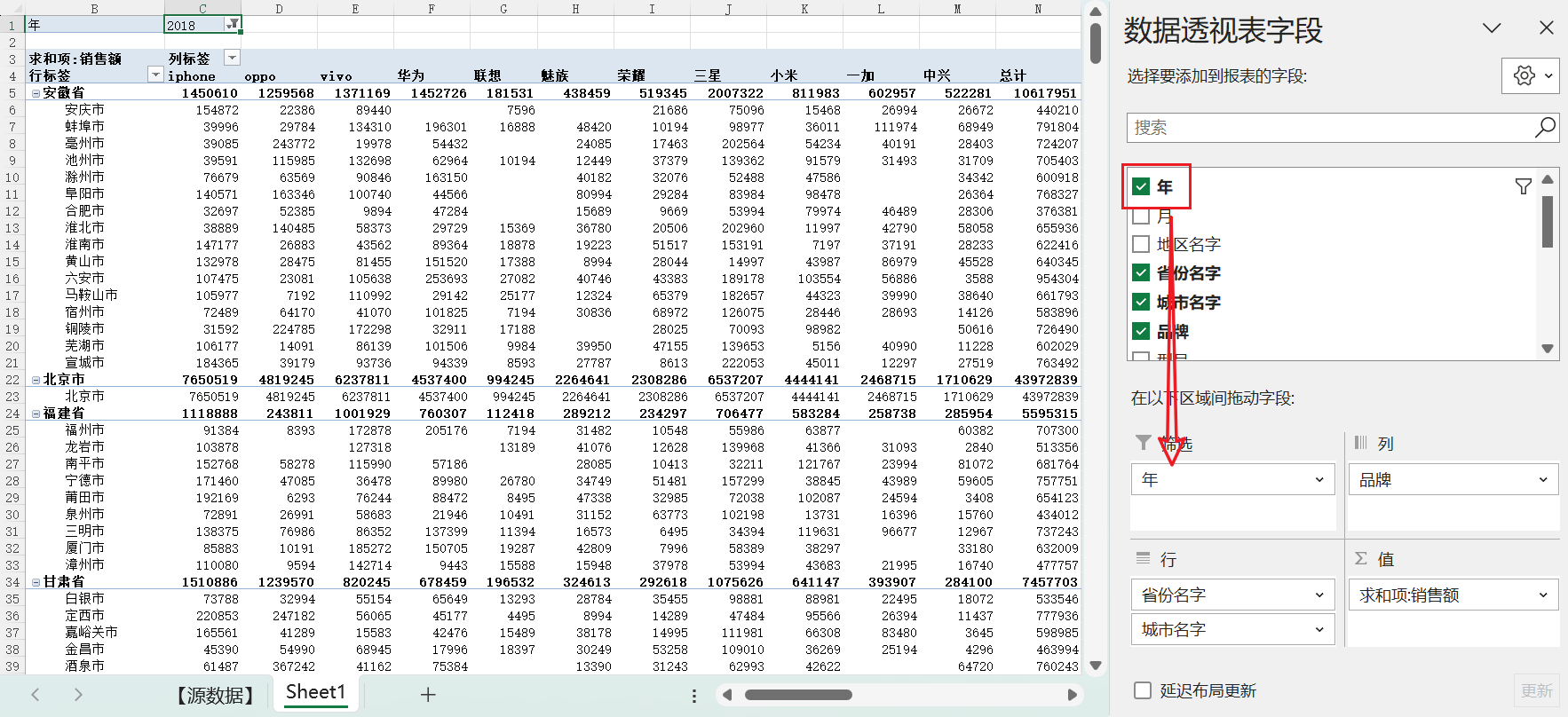The height and width of the screenshot is (717, 1568).
Task: Collapse the 北京市 group
Action: 36,380
